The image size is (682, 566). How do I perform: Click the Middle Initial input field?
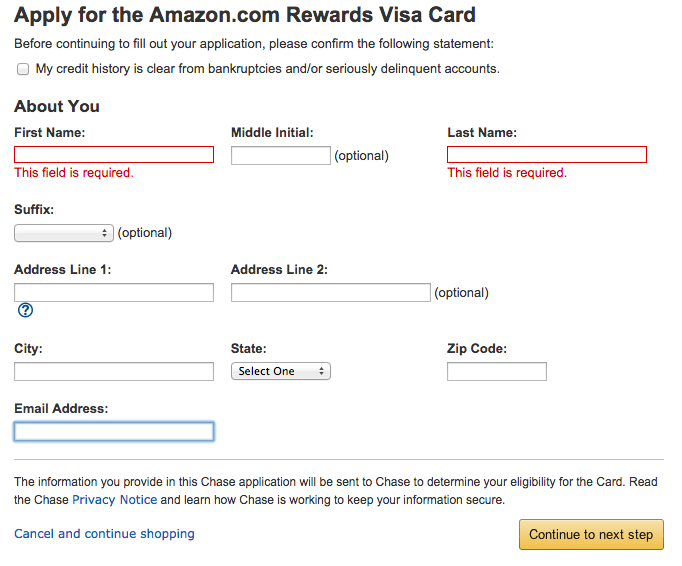[281, 155]
